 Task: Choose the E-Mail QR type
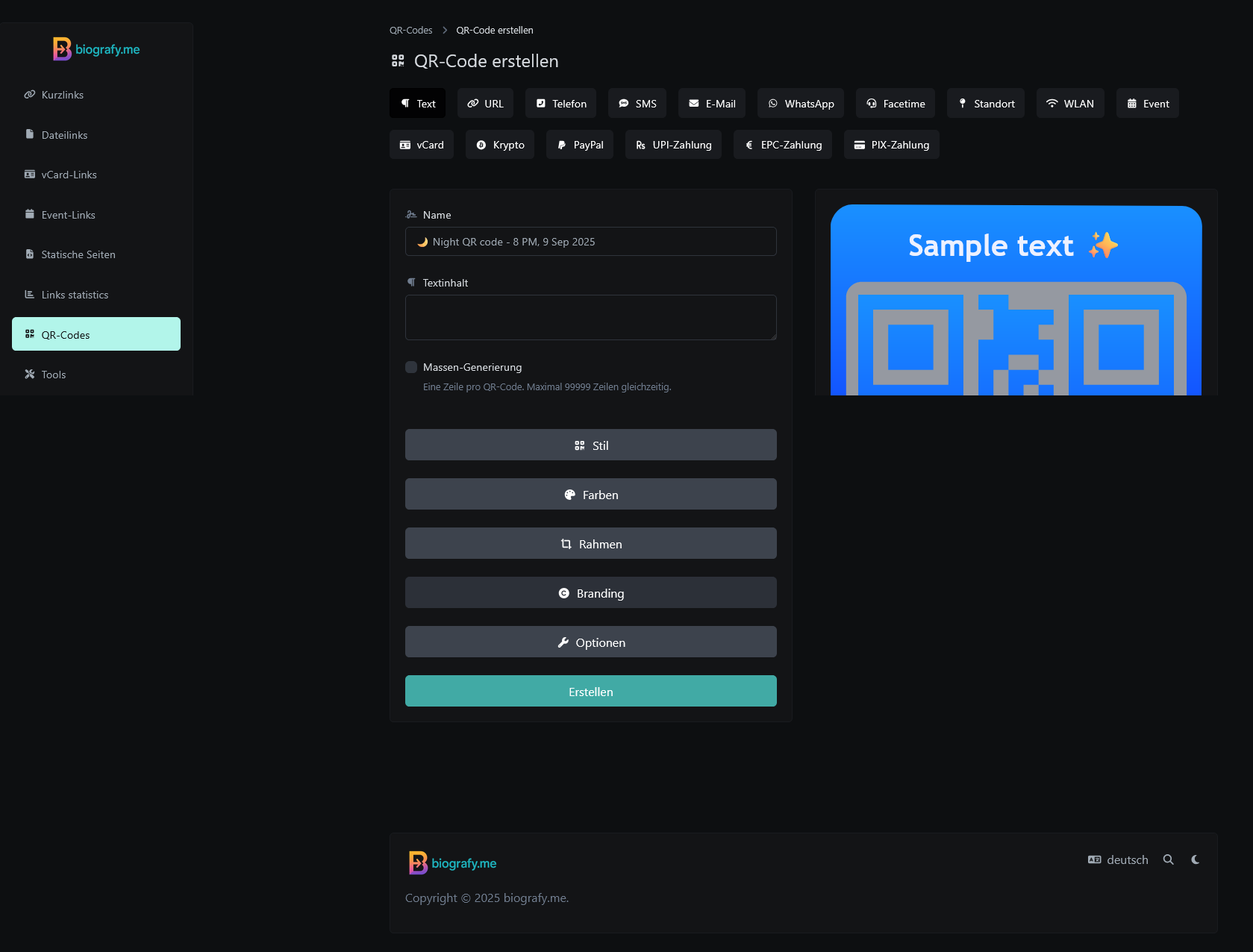pyautogui.click(x=712, y=103)
